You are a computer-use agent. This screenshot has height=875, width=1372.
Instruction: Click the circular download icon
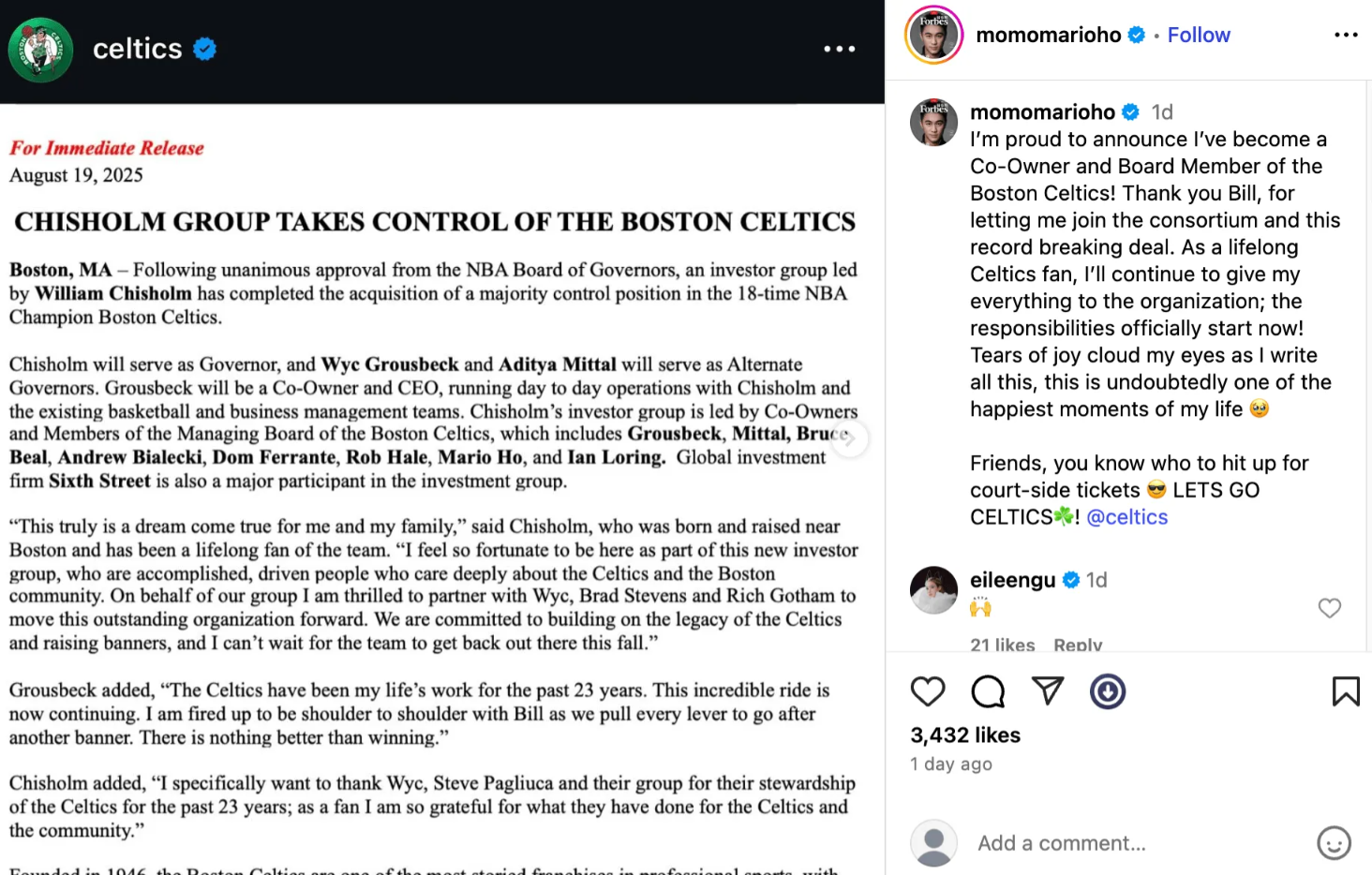[1108, 692]
